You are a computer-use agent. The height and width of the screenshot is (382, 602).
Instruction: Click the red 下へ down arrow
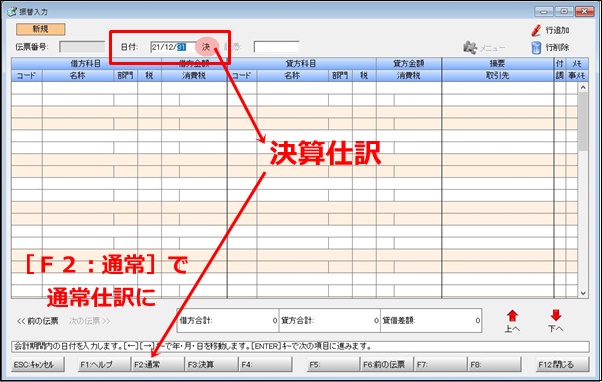556,316
